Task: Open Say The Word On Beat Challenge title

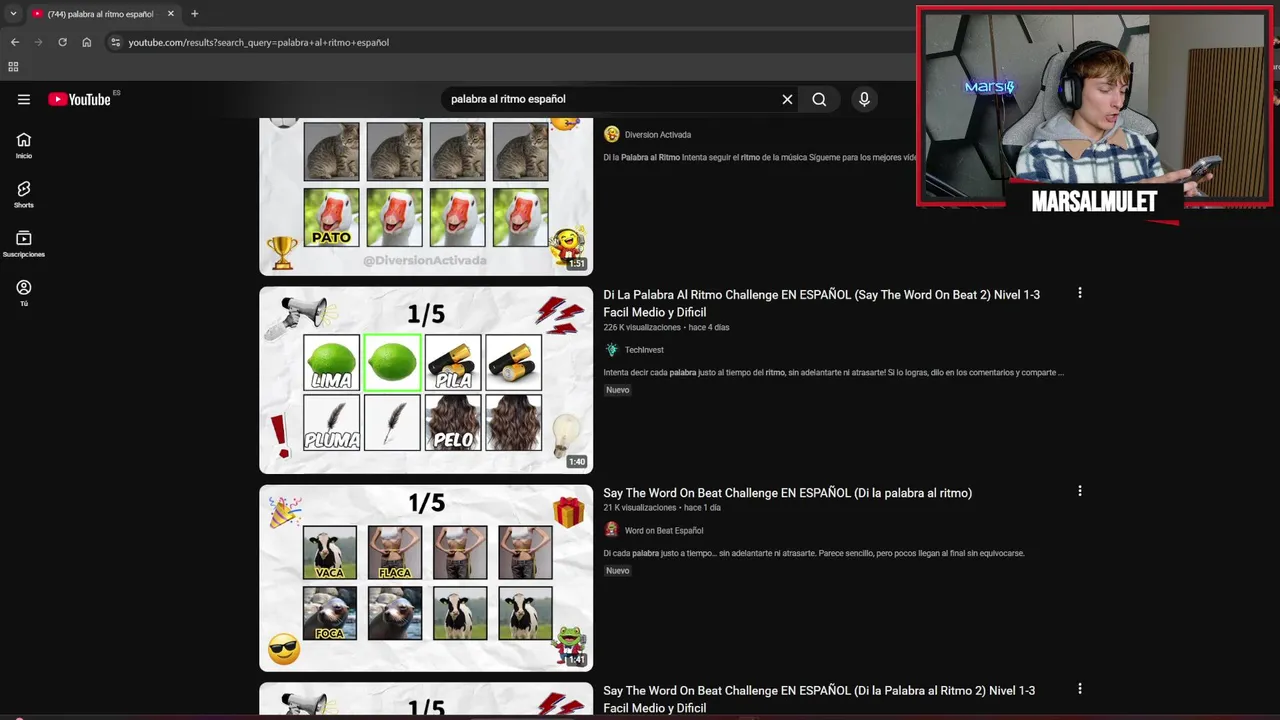Action: (x=787, y=493)
